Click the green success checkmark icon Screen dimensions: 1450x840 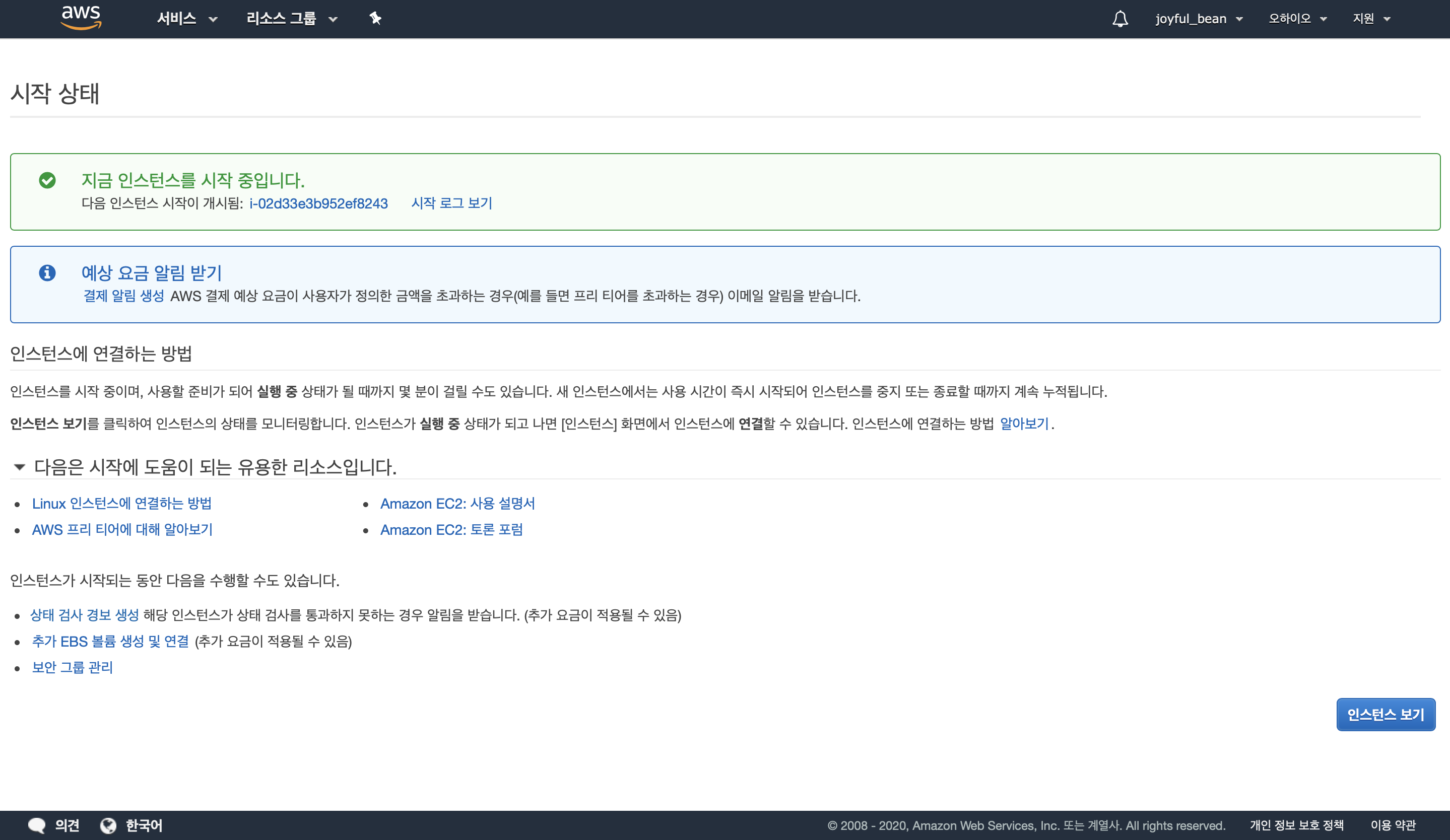(47, 180)
